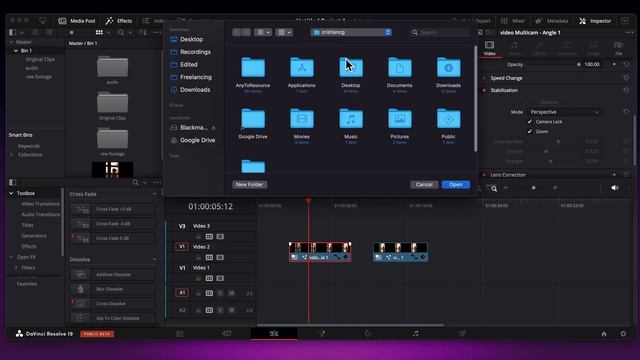Eject the Blackma... volume in sidebar

click(213, 128)
